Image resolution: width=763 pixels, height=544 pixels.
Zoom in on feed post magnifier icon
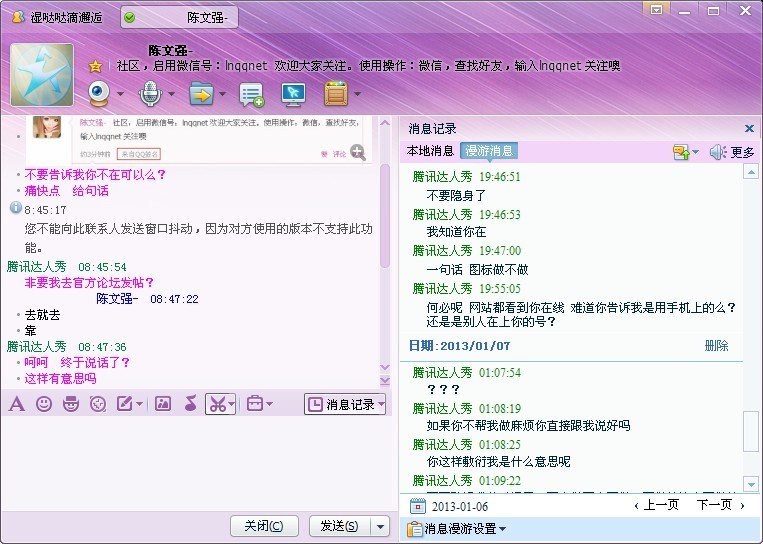(358, 152)
